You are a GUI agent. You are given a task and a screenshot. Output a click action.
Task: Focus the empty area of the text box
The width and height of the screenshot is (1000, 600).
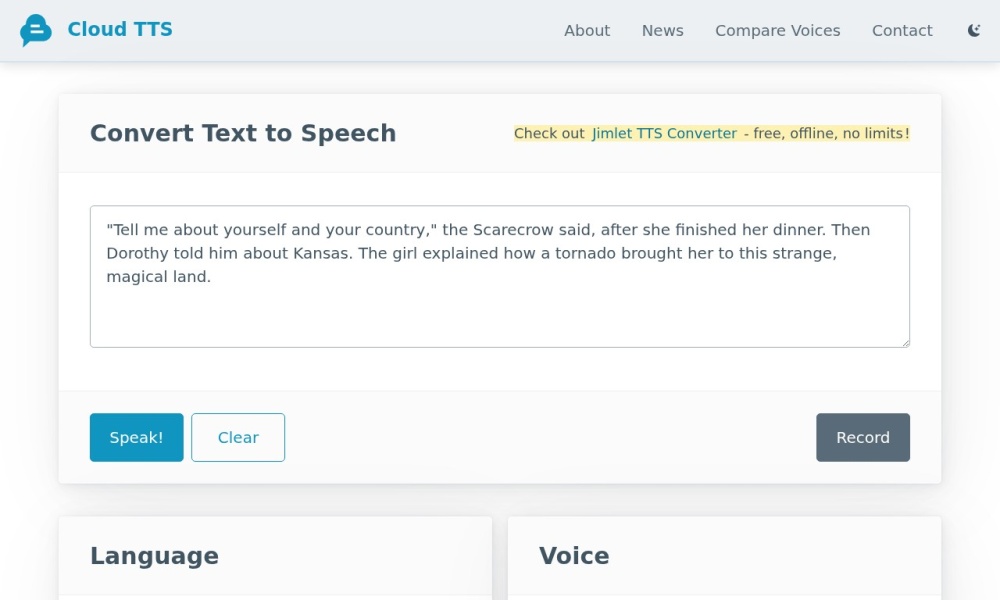coord(500,315)
